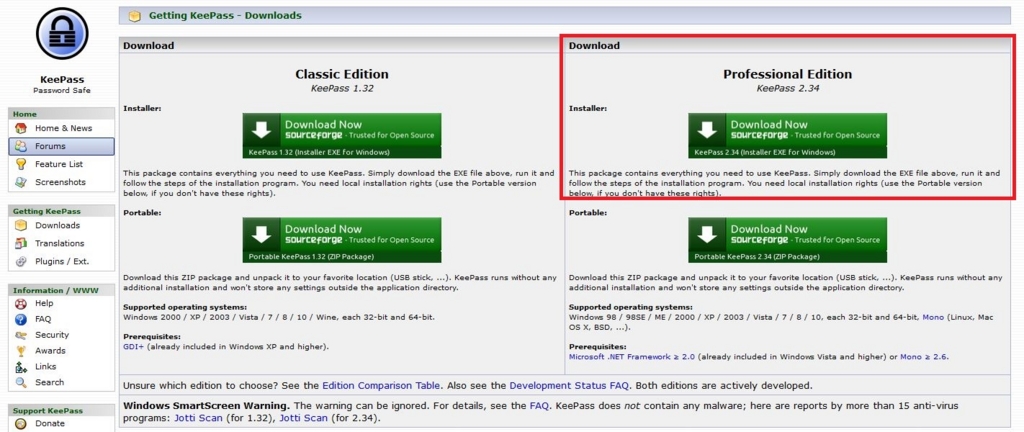This screenshot has width=1024, height=432.
Task: Click the Password Safe subtitle under logo
Action: tap(62, 91)
